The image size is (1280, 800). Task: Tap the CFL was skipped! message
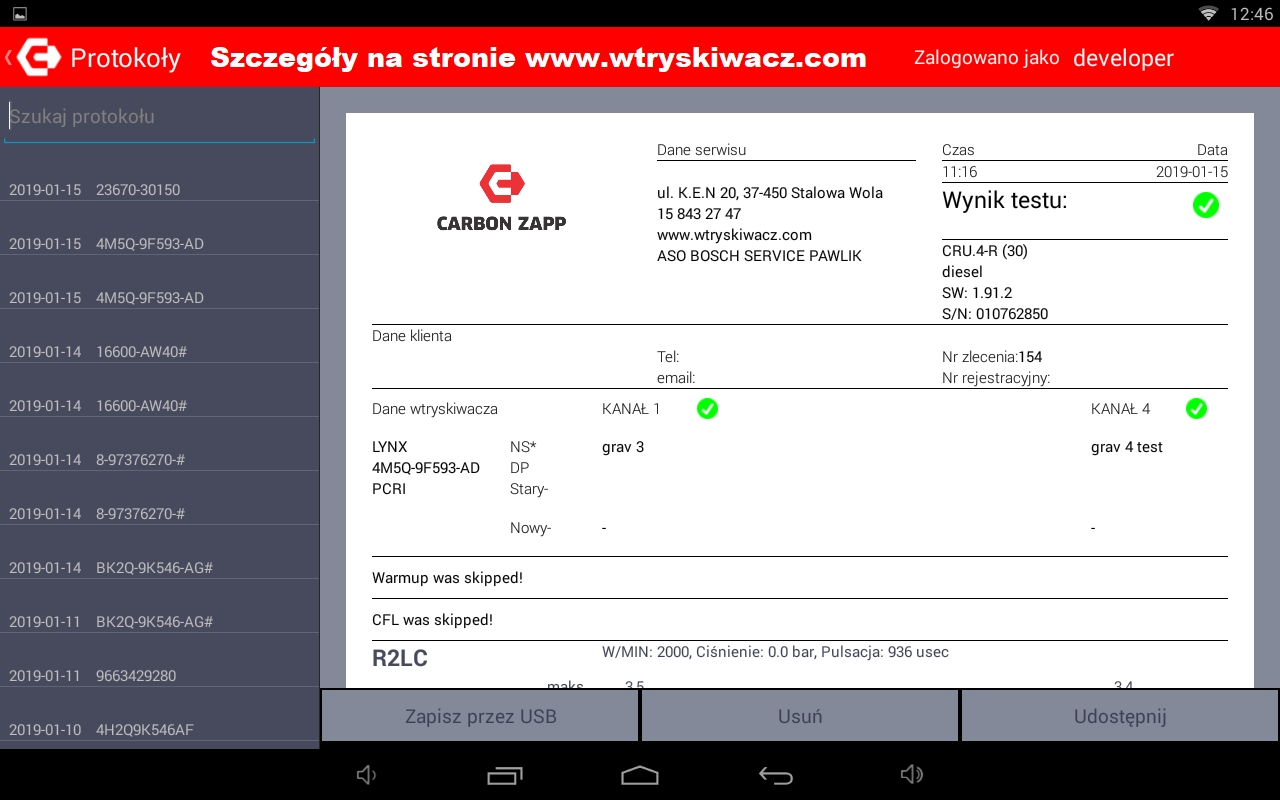click(432, 620)
